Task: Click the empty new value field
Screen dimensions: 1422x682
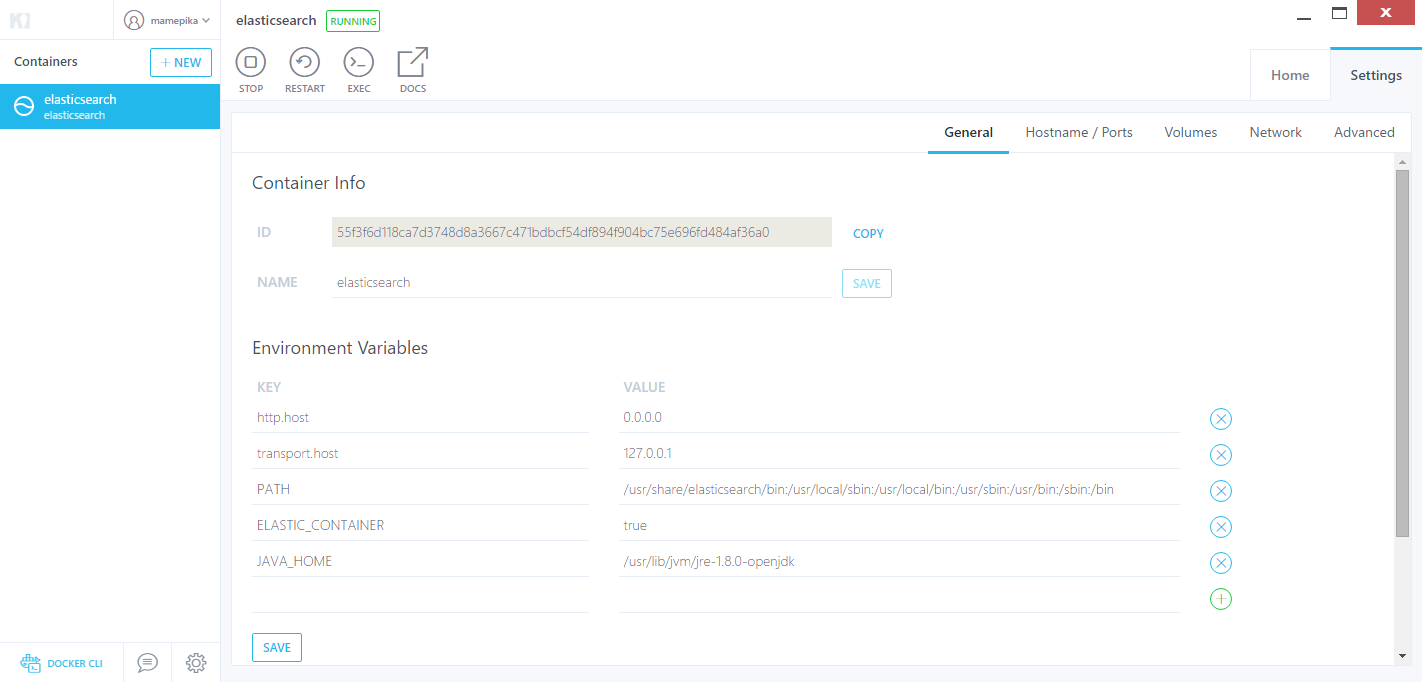Action: point(899,597)
